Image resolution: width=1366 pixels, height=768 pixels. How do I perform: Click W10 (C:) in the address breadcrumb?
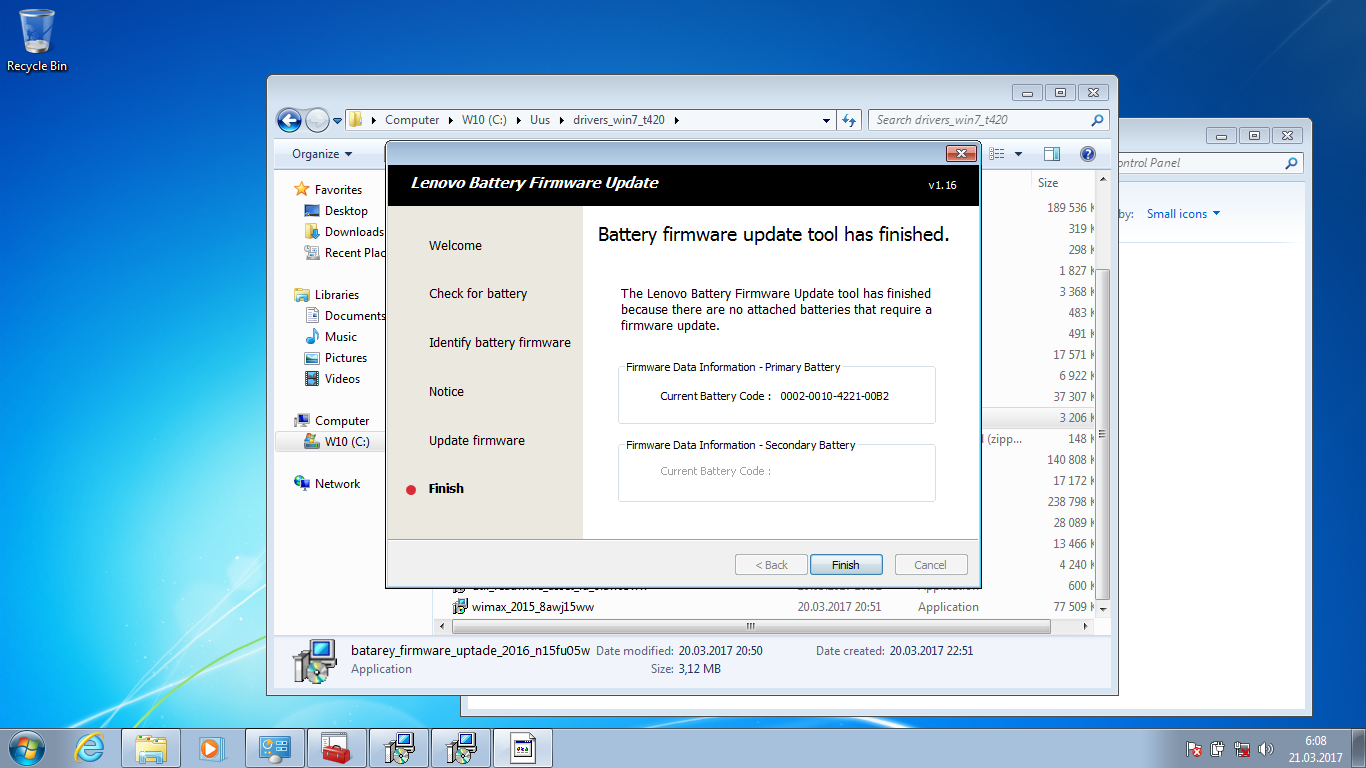pos(485,120)
